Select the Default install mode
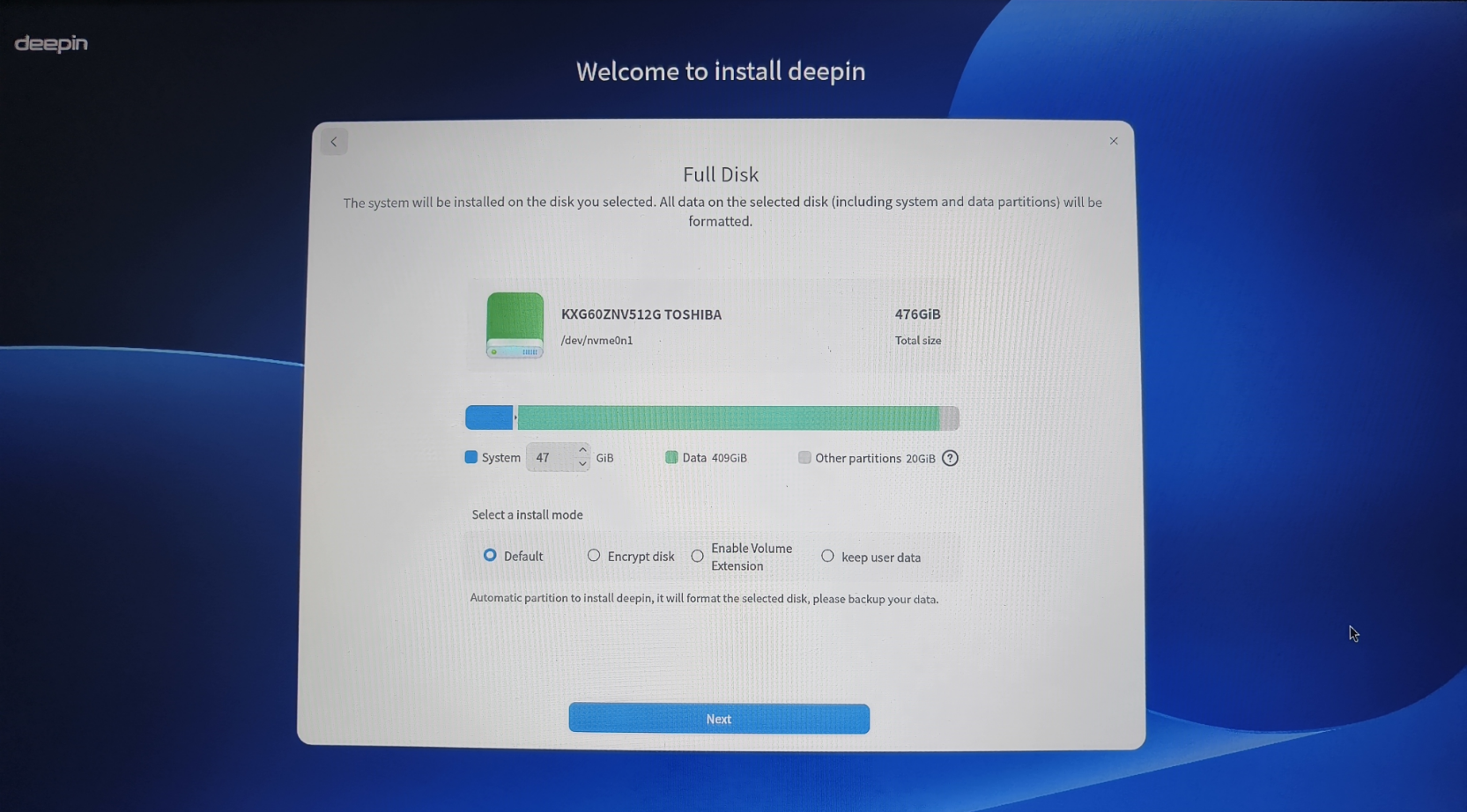The width and height of the screenshot is (1467, 812). tap(490, 556)
